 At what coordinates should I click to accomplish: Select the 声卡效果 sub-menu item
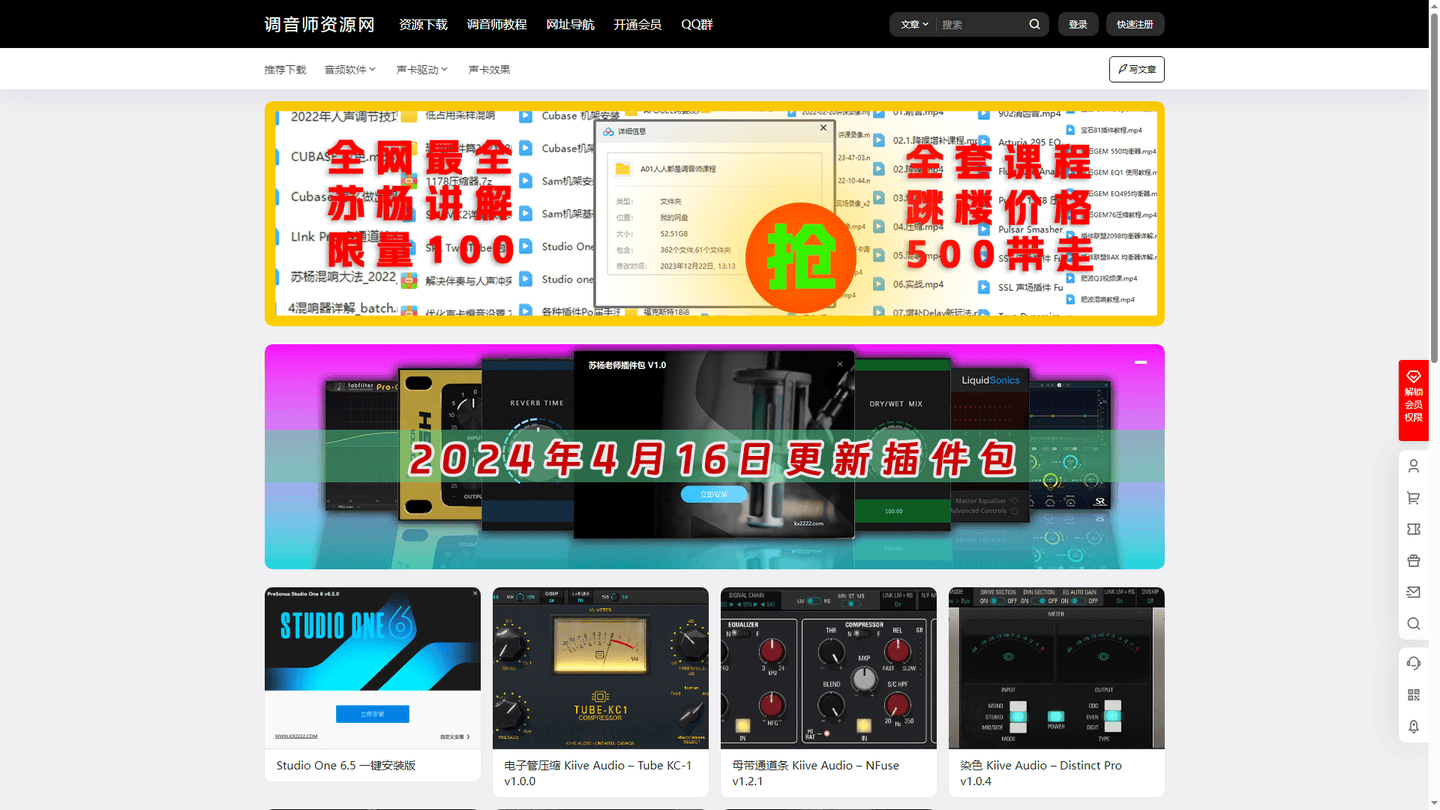point(489,69)
